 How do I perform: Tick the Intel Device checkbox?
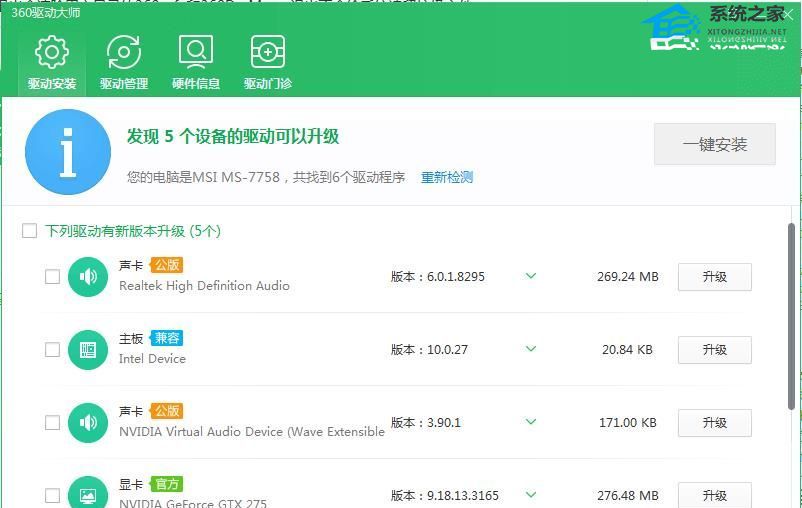pyautogui.click(x=52, y=350)
